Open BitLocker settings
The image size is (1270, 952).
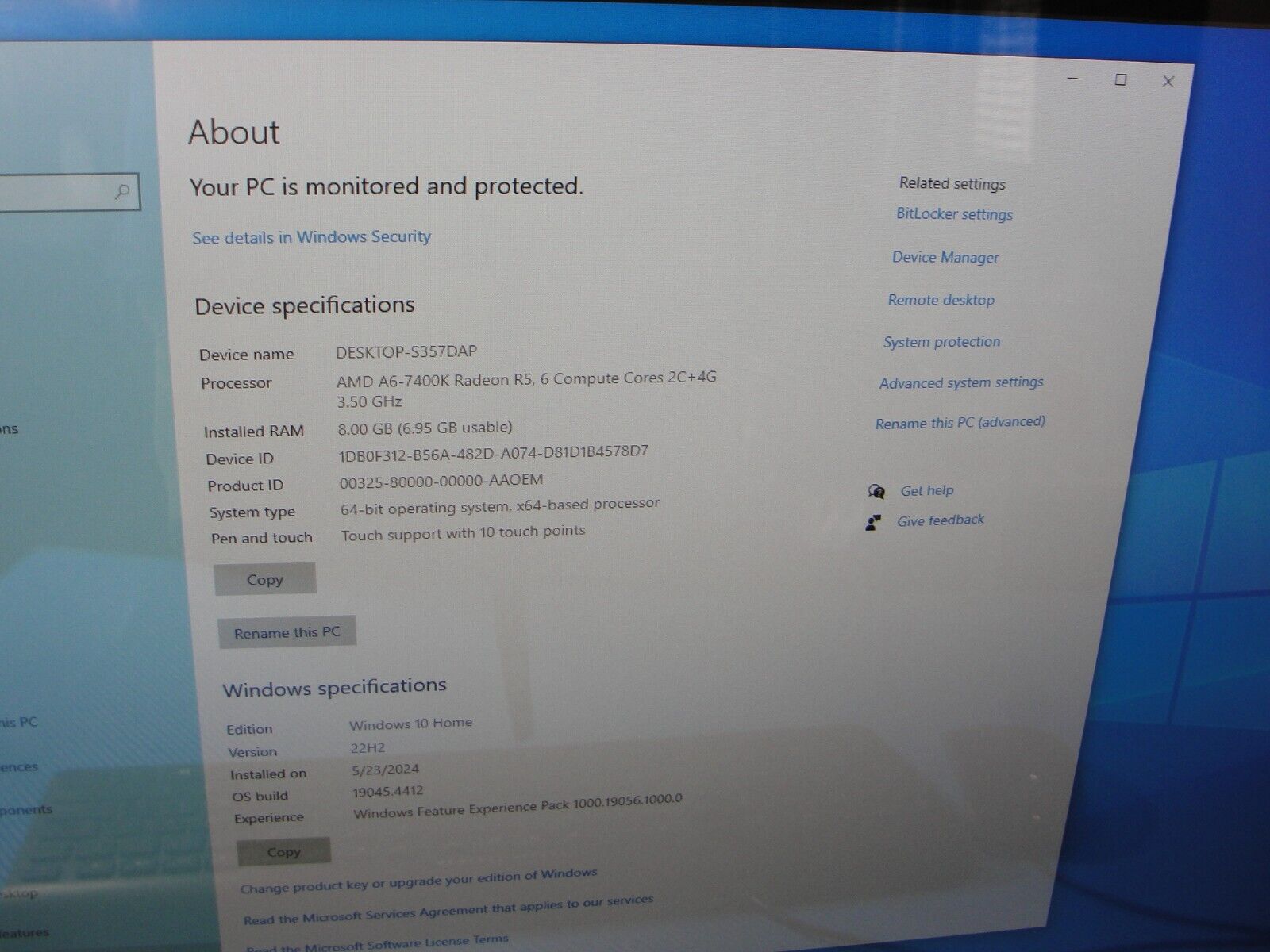[x=954, y=214]
